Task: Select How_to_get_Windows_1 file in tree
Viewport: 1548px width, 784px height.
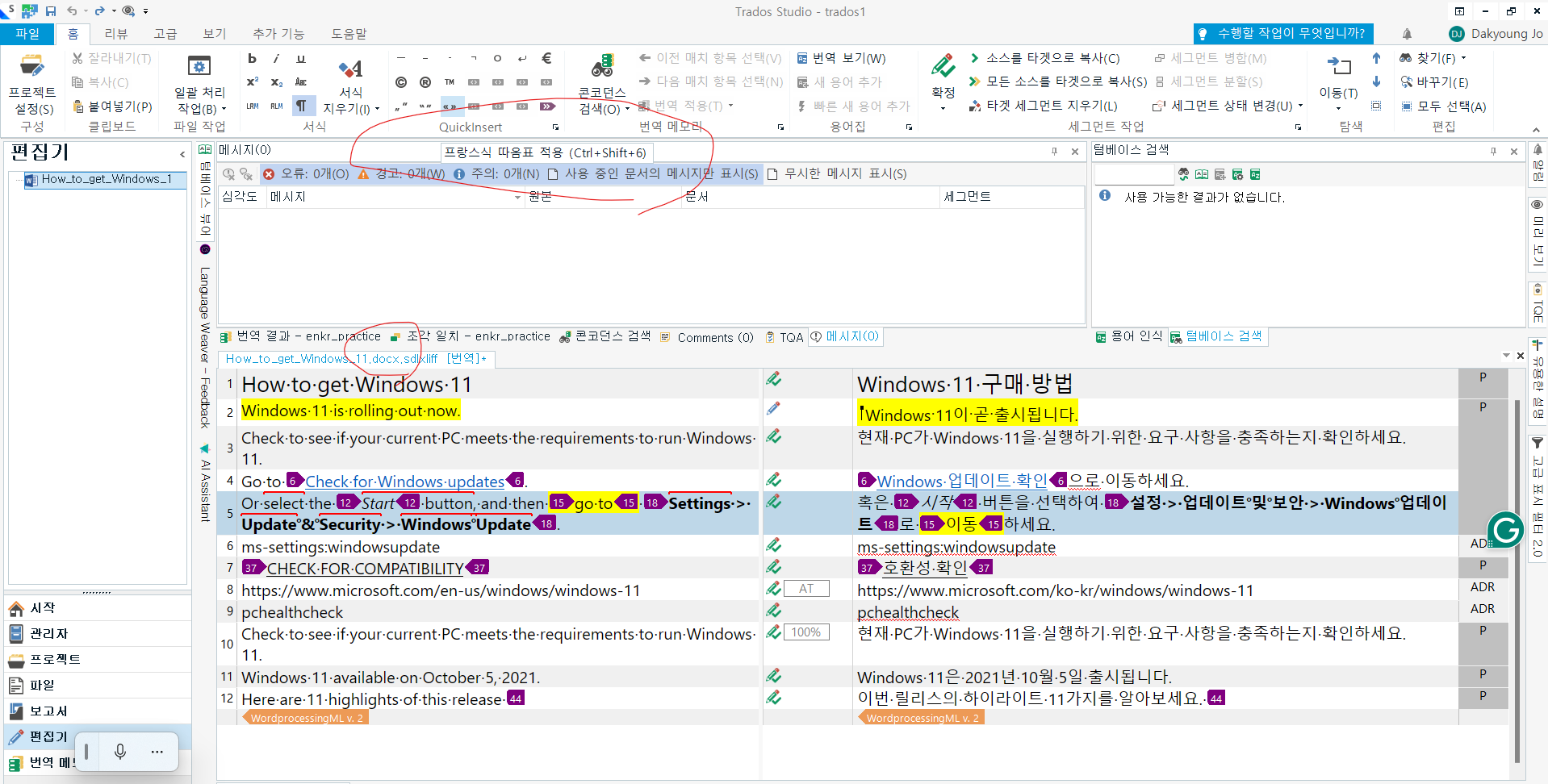Action: [106, 179]
